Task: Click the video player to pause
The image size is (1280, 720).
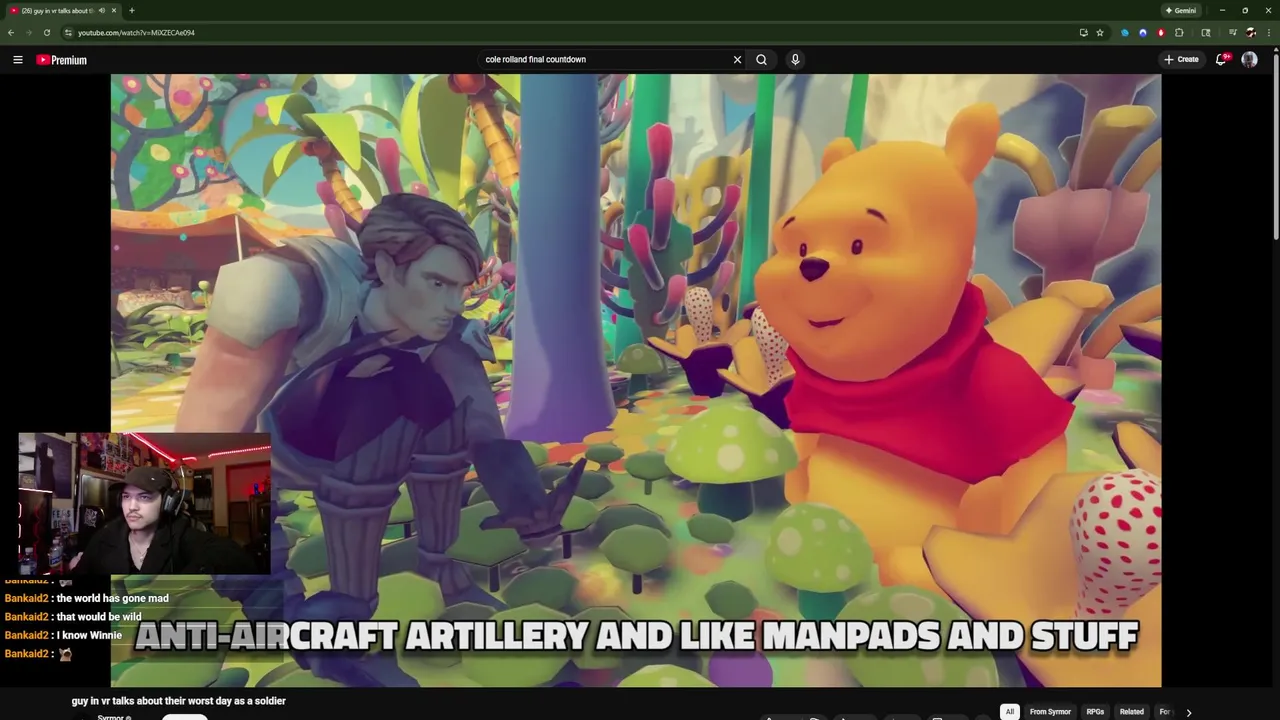Action: (x=636, y=380)
